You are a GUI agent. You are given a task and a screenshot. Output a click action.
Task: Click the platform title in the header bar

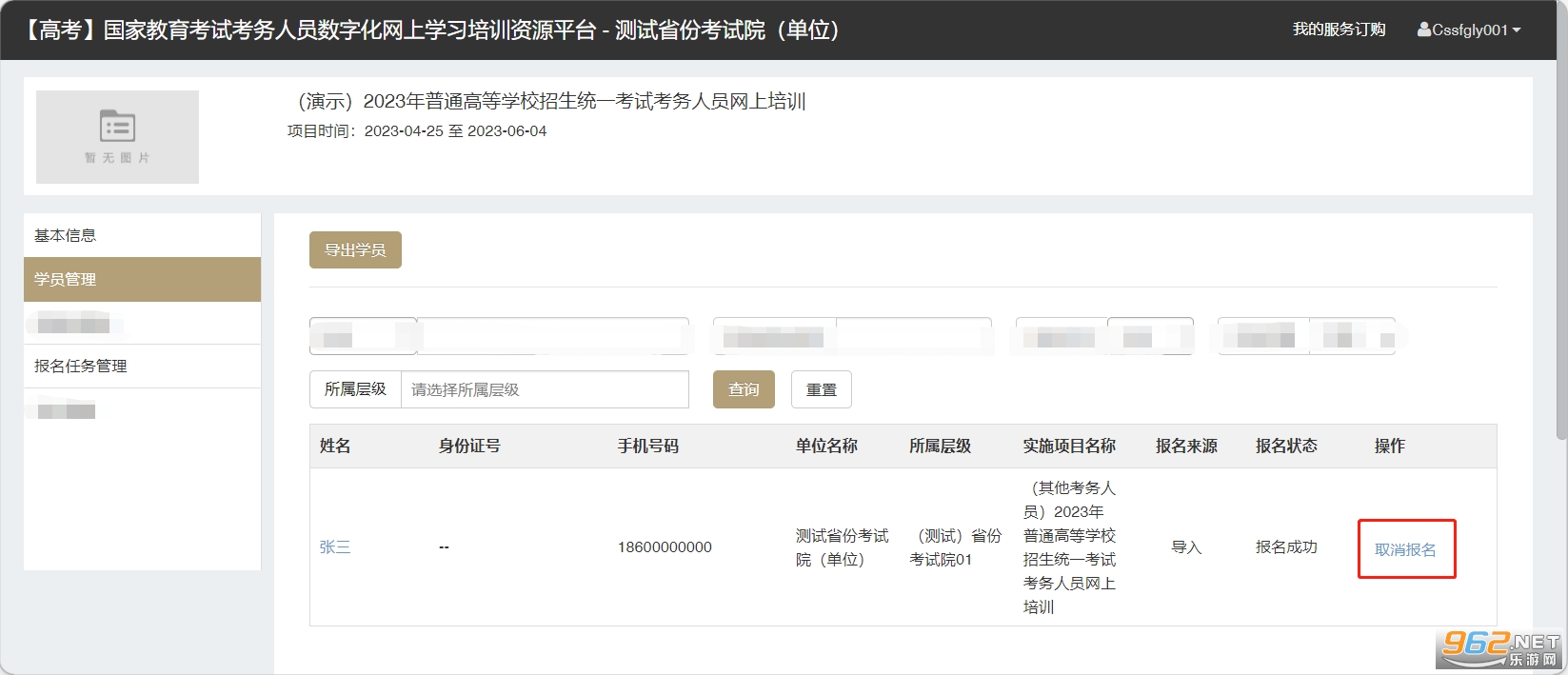click(x=429, y=30)
